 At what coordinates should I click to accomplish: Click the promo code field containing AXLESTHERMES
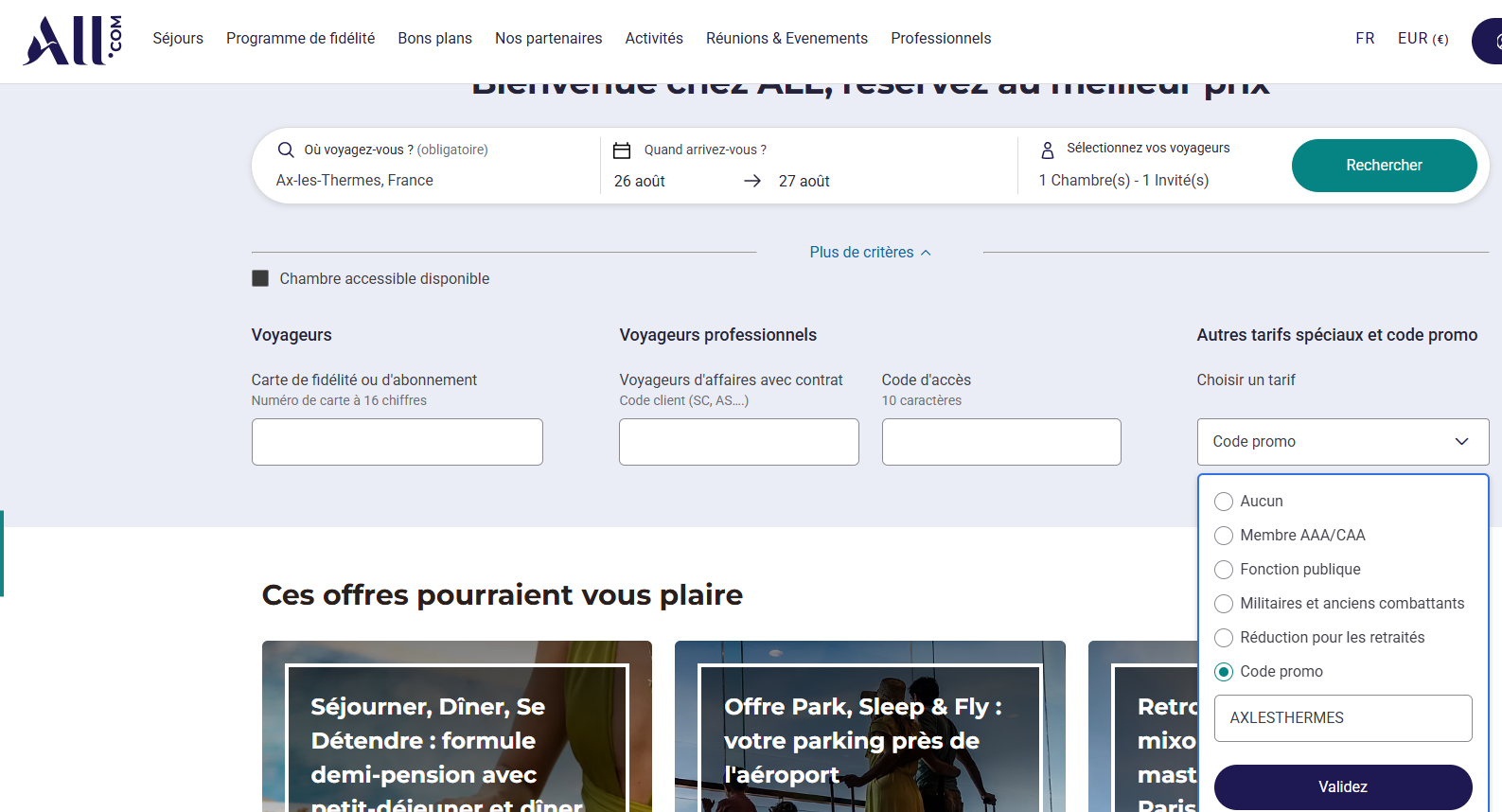coord(1342,718)
